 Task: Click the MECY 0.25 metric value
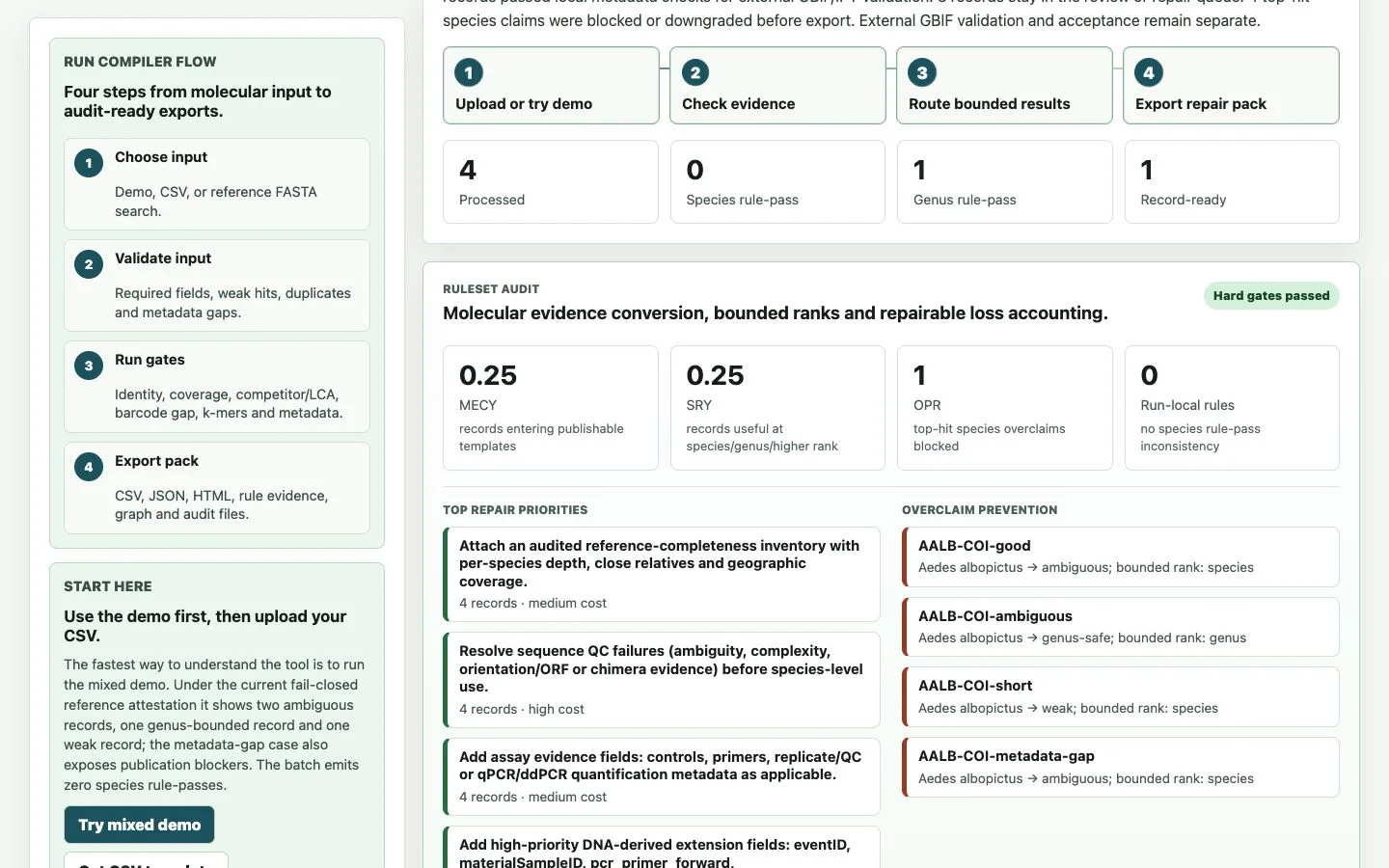click(x=488, y=375)
